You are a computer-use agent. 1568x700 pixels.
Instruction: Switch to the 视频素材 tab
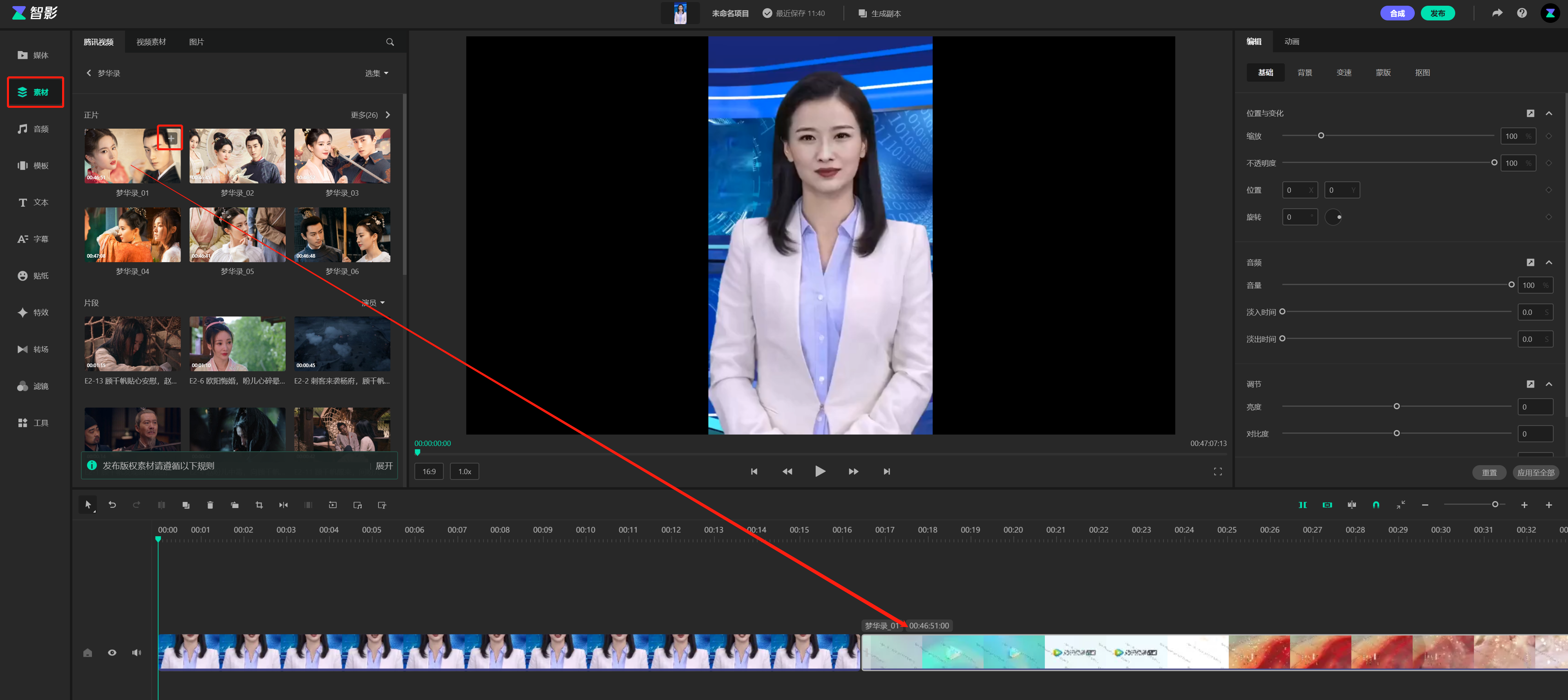pyautogui.click(x=151, y=42)
